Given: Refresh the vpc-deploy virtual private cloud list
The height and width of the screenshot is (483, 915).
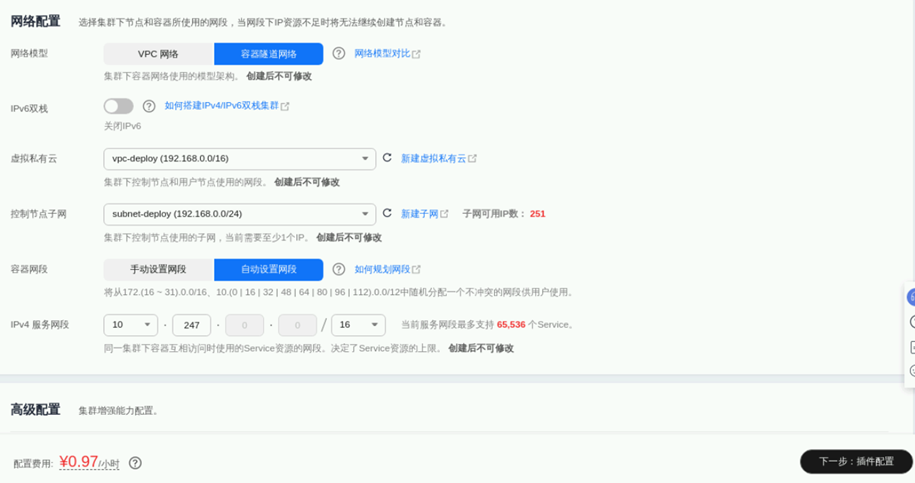Looking at the screenshot, I should (x=387, y=158).
